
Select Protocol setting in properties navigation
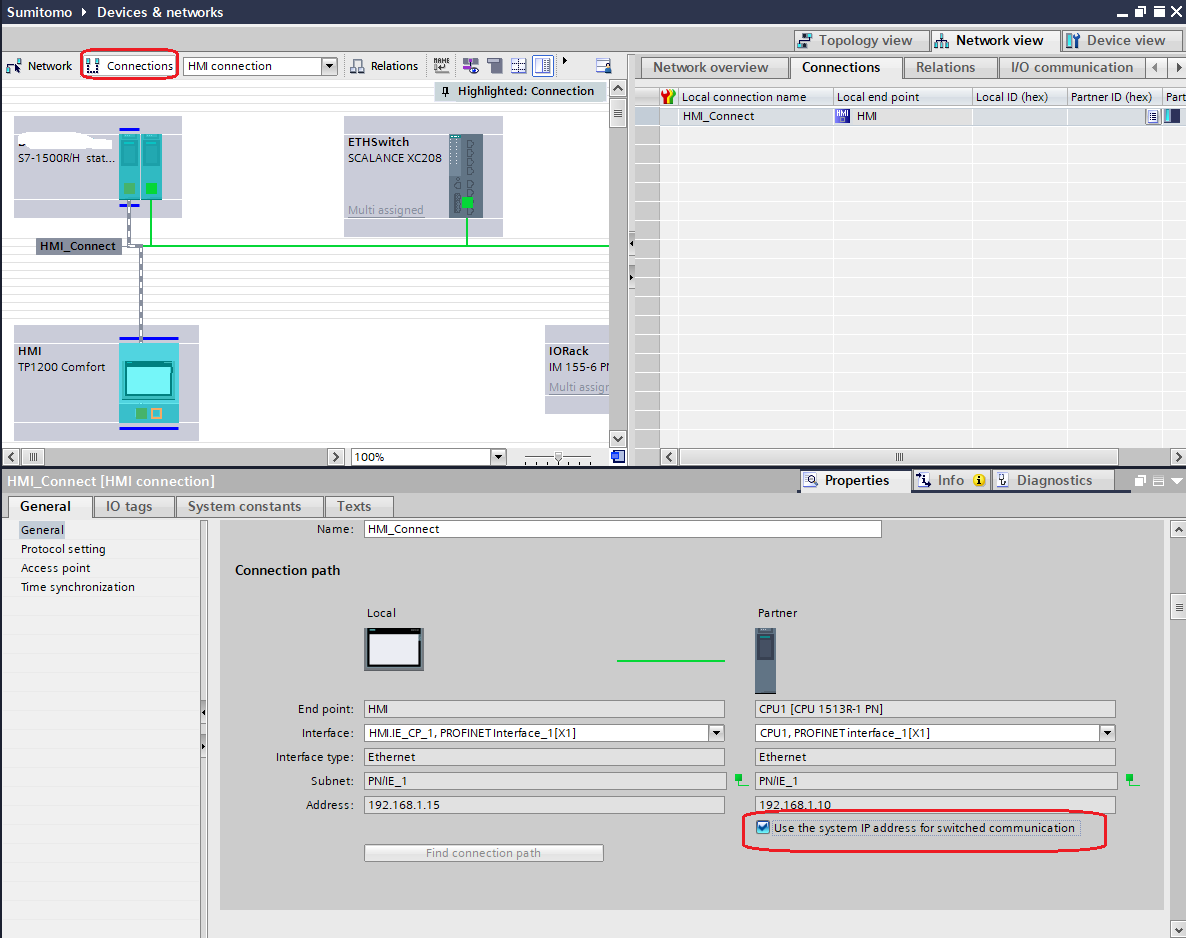pyautogui.click(x=63, y=549)
